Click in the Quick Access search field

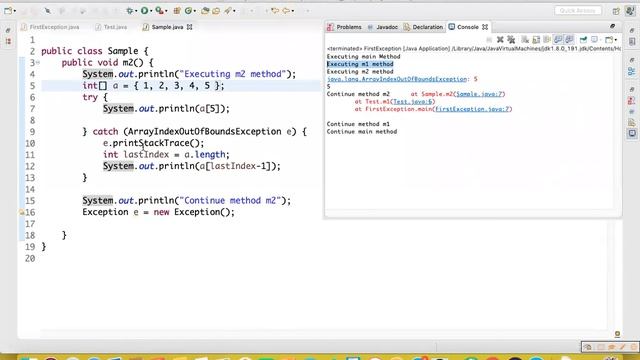point(578,11)
